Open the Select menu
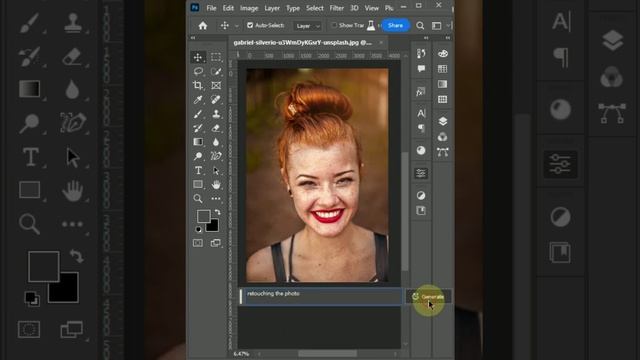The width and height of the screenshot is (640, 360). click(x=315, y=8)
